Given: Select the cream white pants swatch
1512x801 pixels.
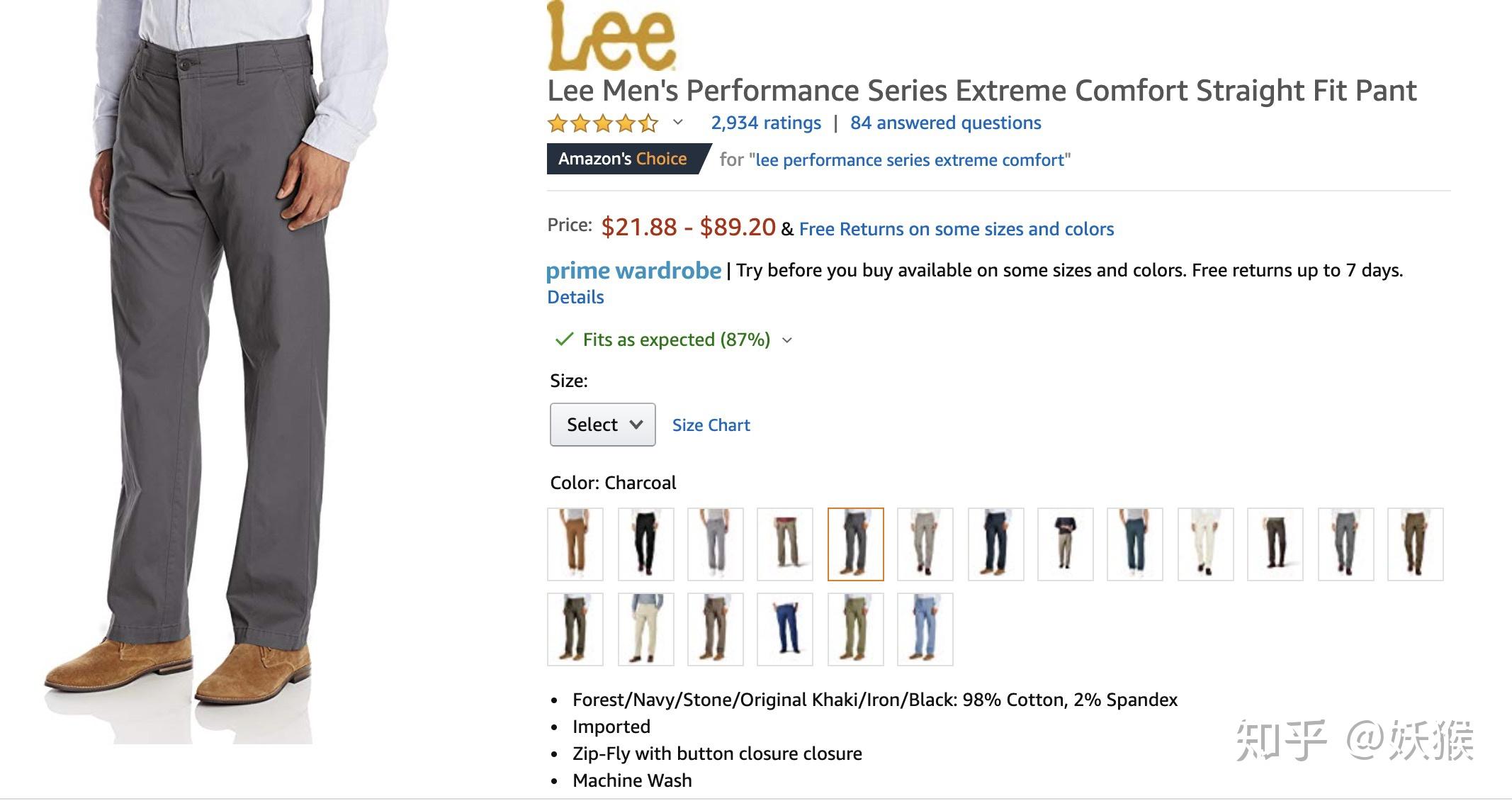Looking at the screenshot, I should [x=1205, y=544].
